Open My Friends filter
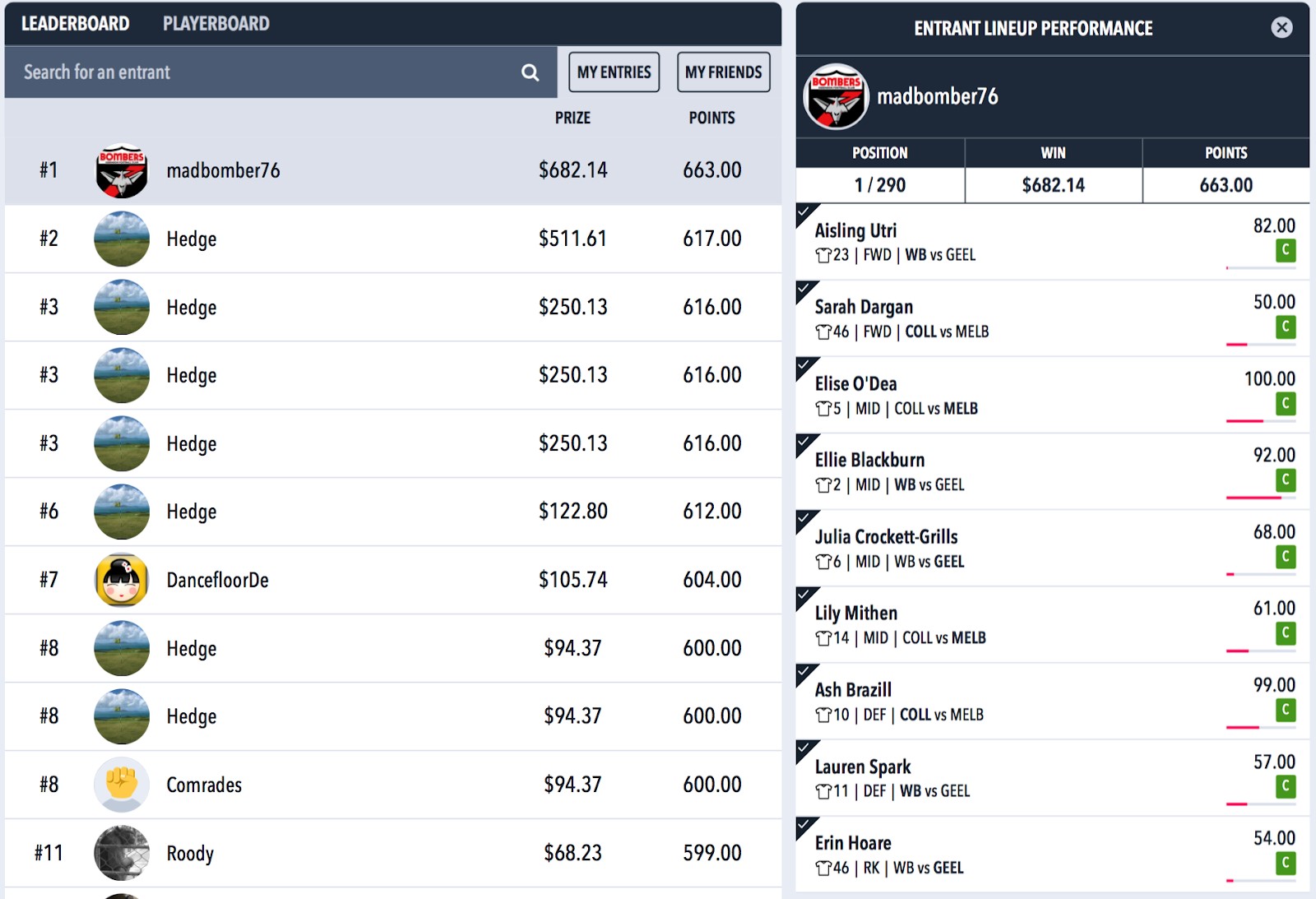The image size is (1316, 899). click(x=724, y=72)
